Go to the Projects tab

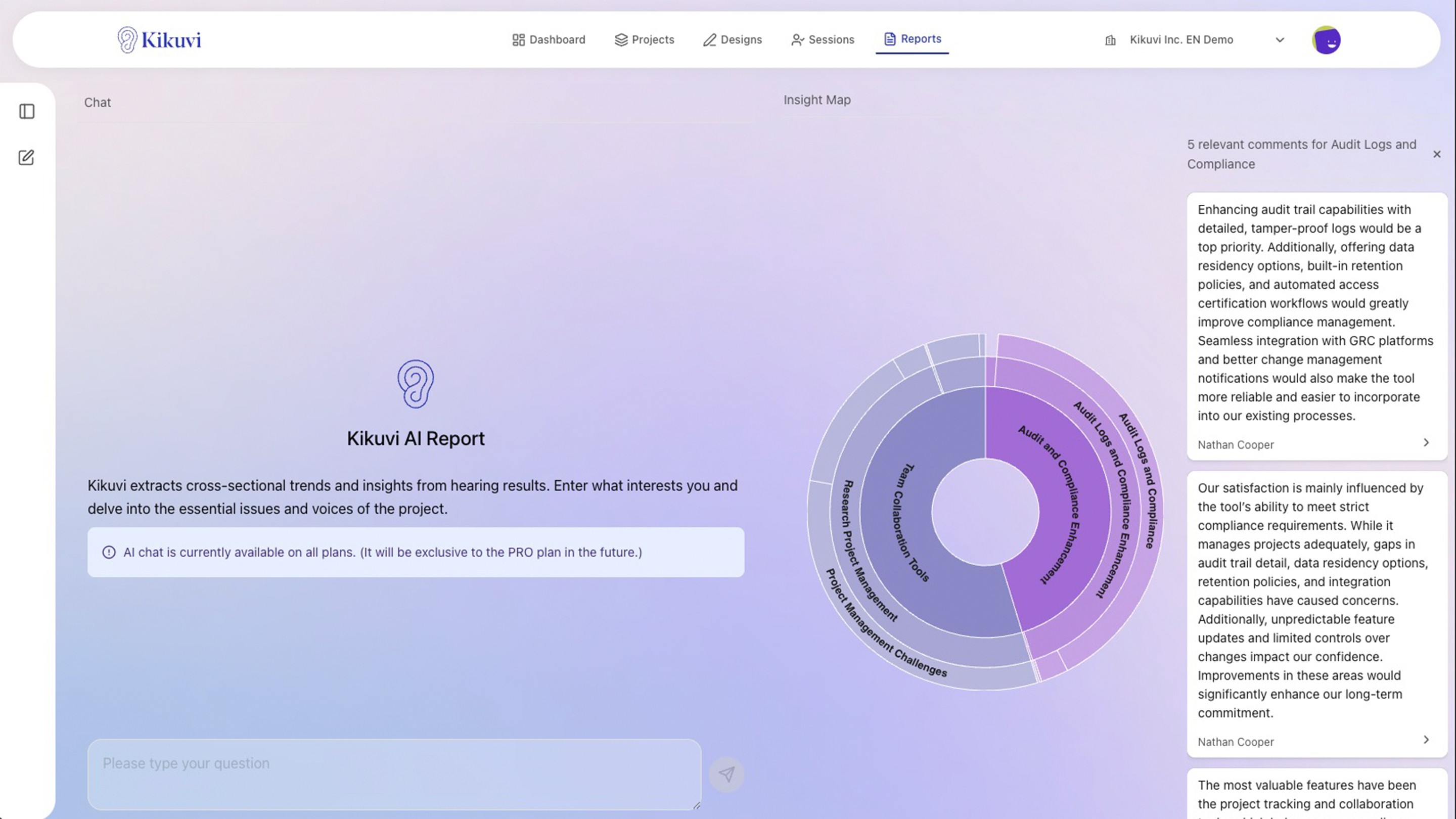pos(645,39)
